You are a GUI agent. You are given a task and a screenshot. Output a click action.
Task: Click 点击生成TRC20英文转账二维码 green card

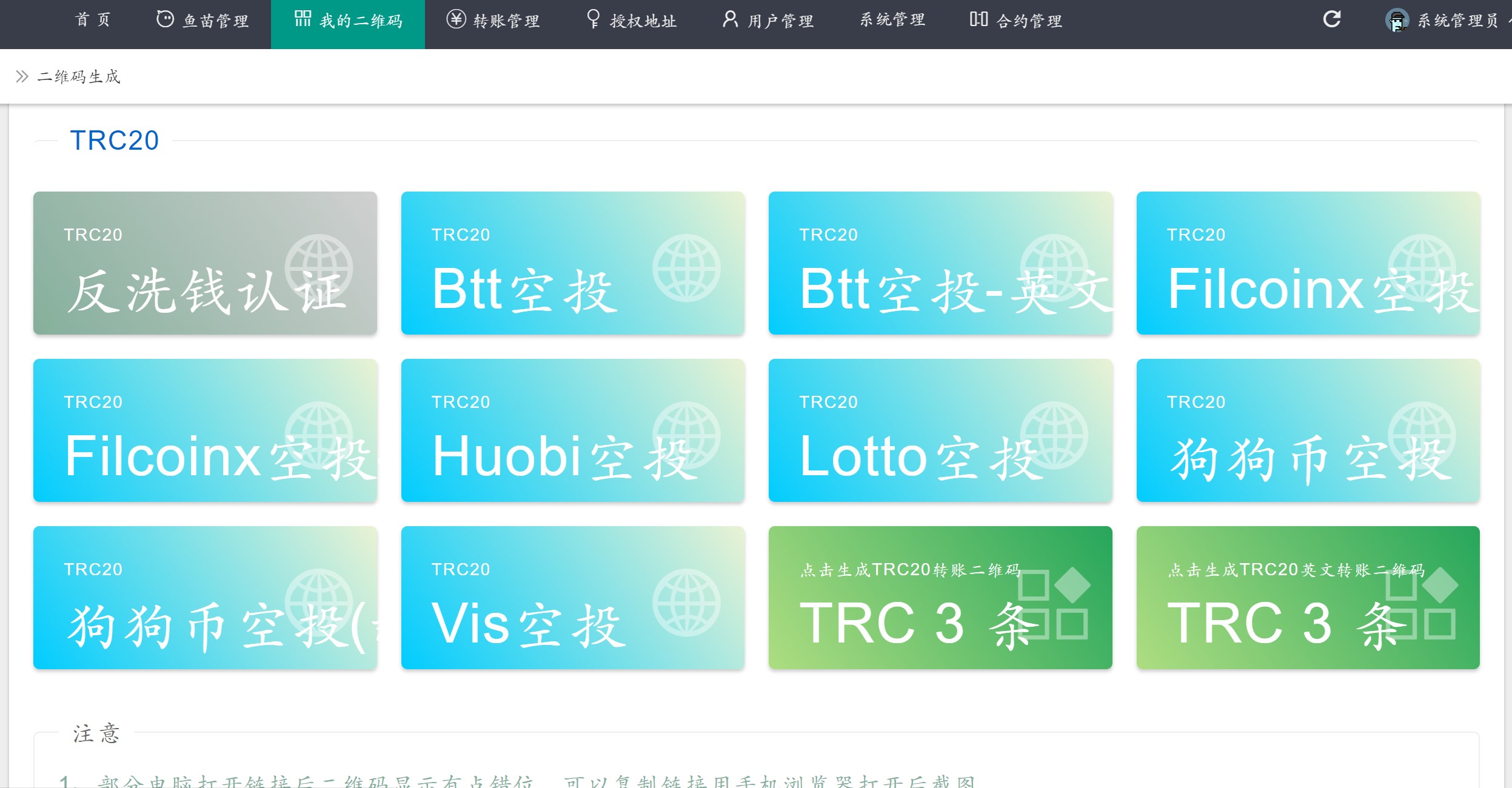tap(1308, 598)
